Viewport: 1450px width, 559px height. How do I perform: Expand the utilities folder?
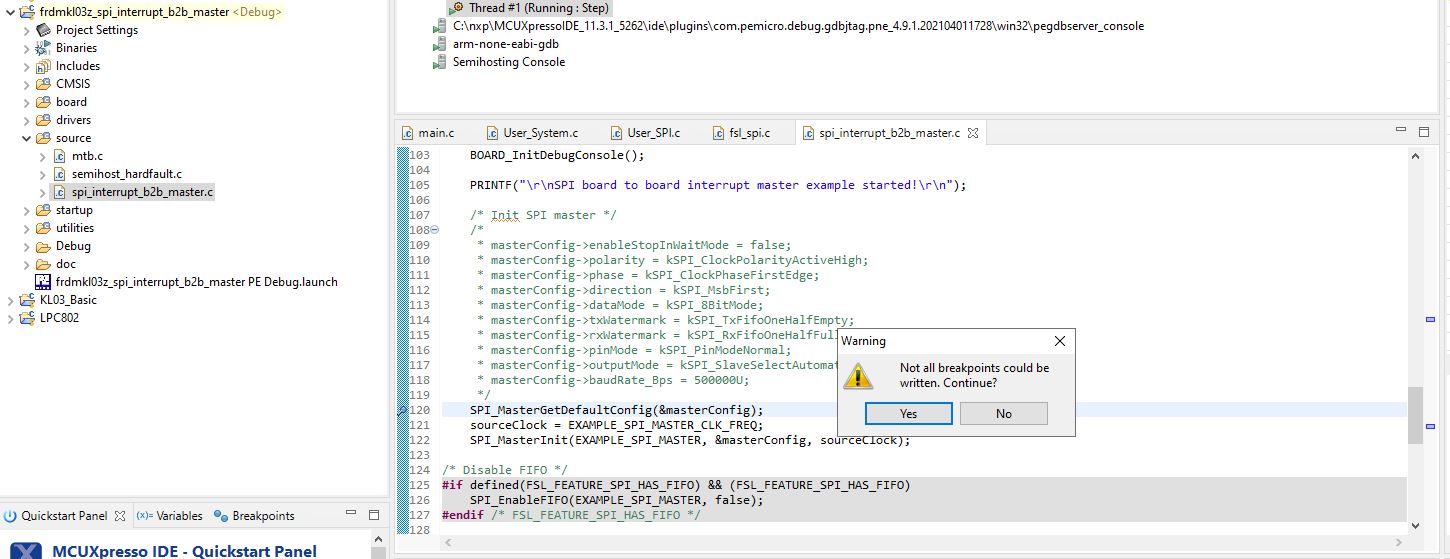(x=27, y=228)
